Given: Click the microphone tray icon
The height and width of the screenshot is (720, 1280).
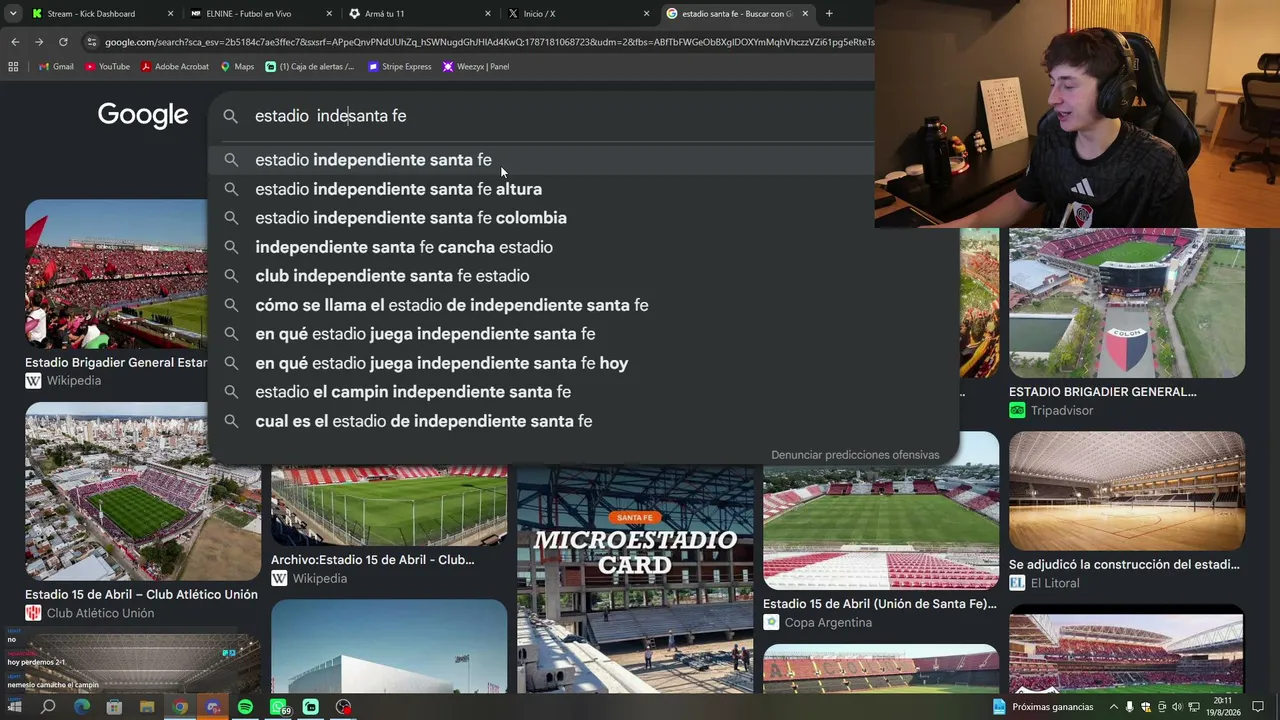Looking at the screenshot, I should 1130,707.
